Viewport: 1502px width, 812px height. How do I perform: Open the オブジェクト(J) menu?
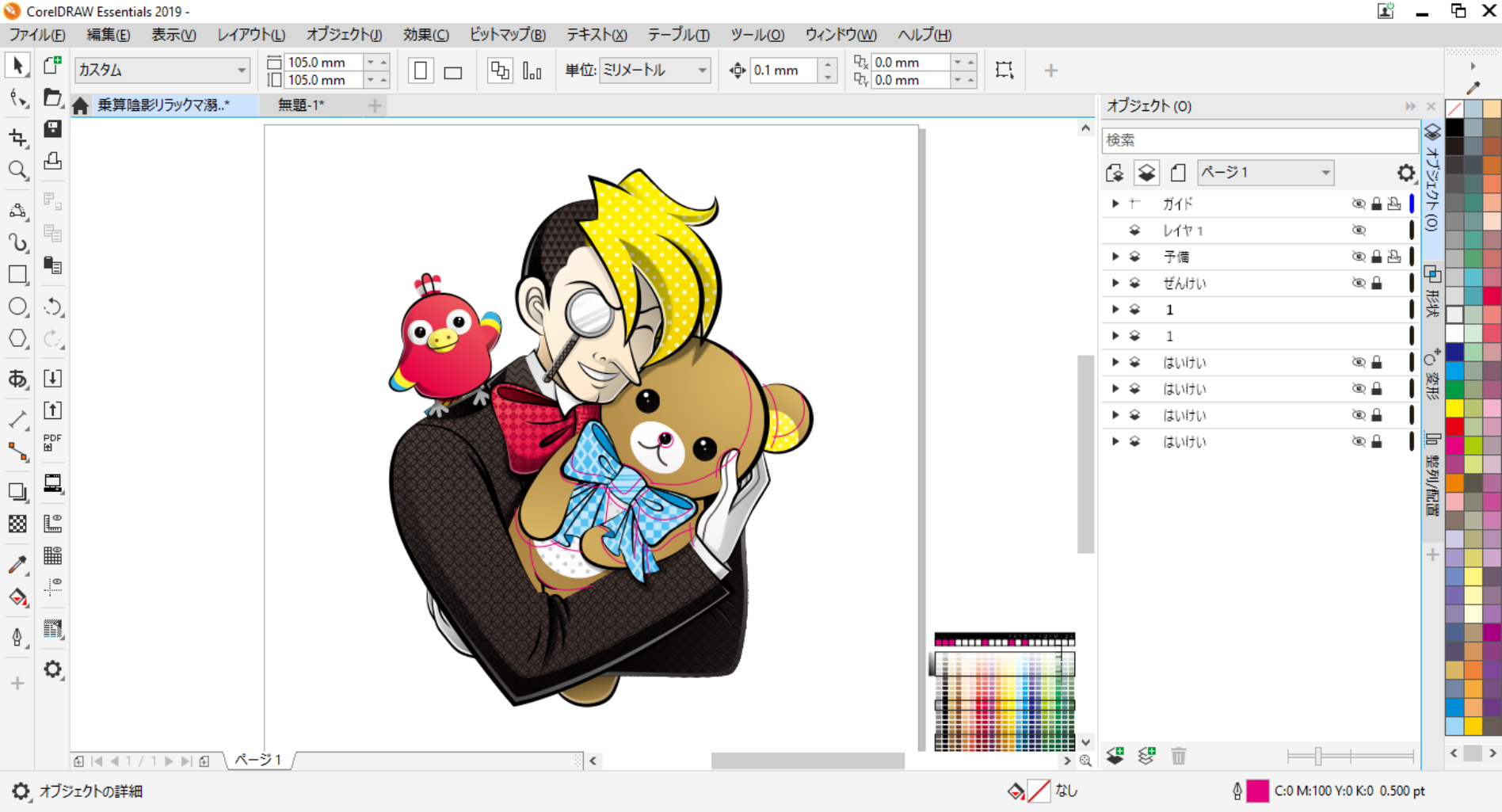pyautogui.click(x=344, y=35)
